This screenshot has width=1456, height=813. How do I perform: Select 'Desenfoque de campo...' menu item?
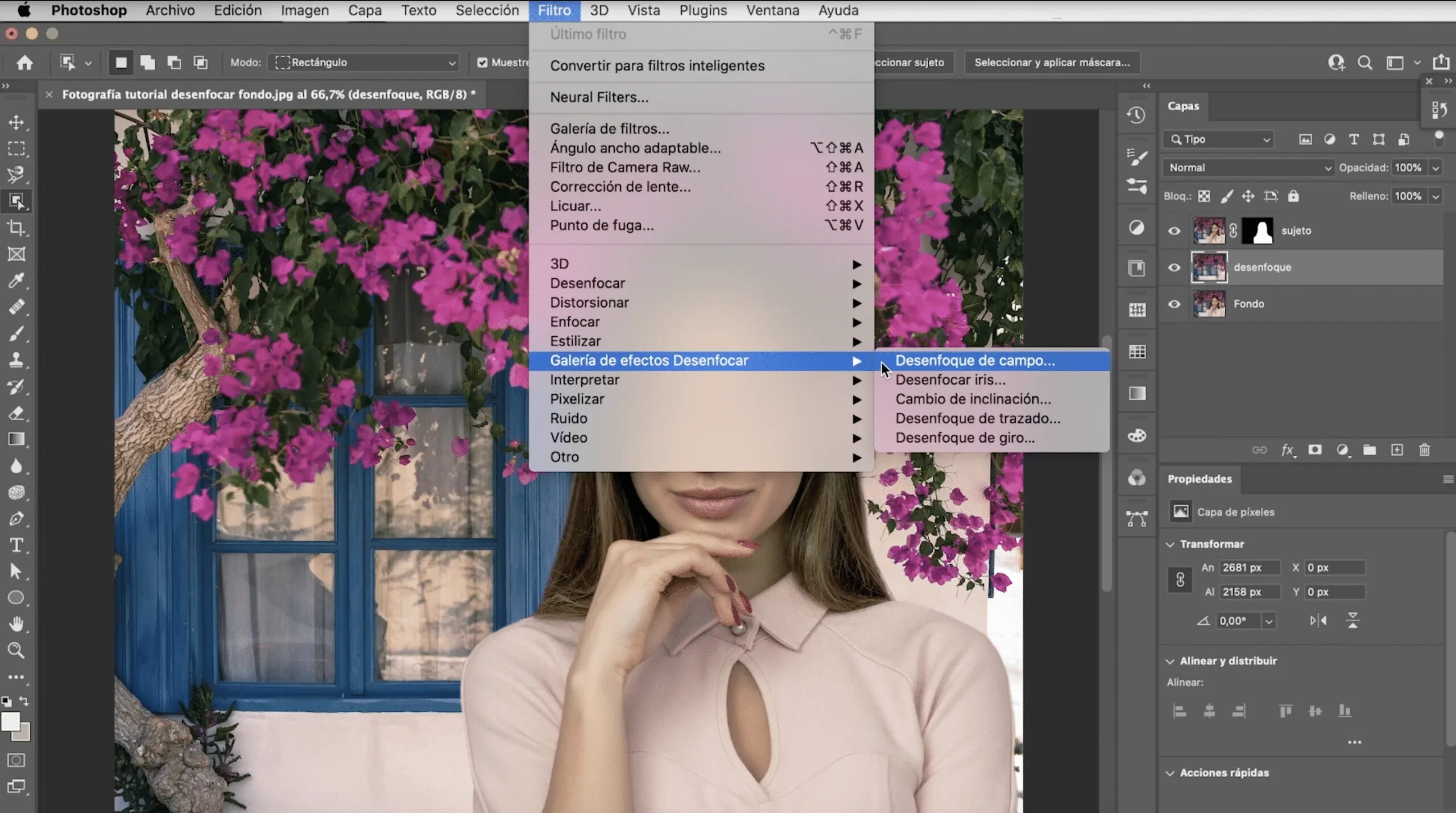click(x=975, y=360)
